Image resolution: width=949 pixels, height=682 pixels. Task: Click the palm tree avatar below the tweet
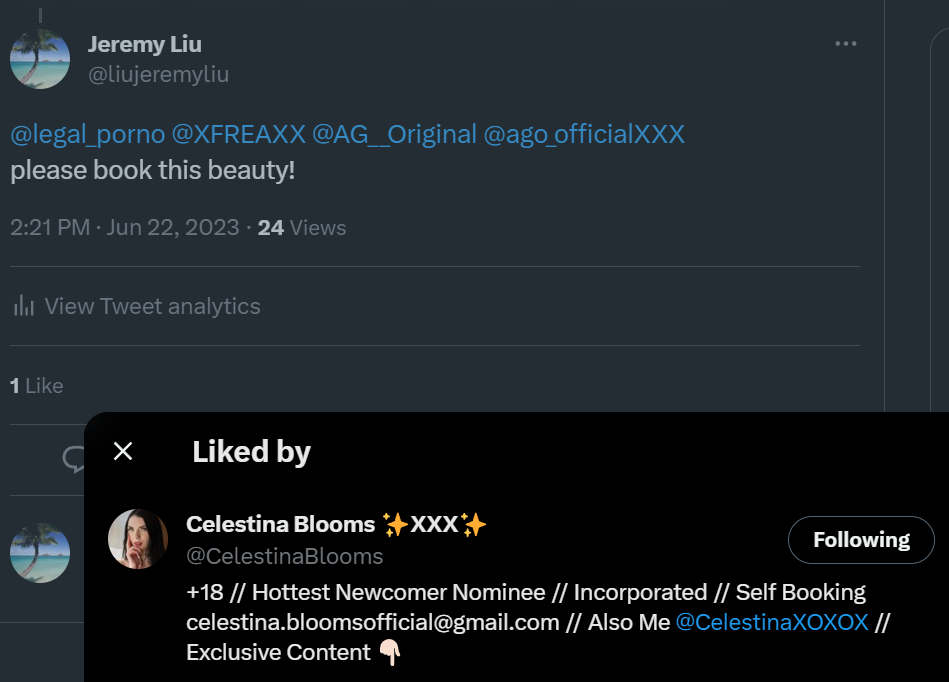click(x=40, y=553)
